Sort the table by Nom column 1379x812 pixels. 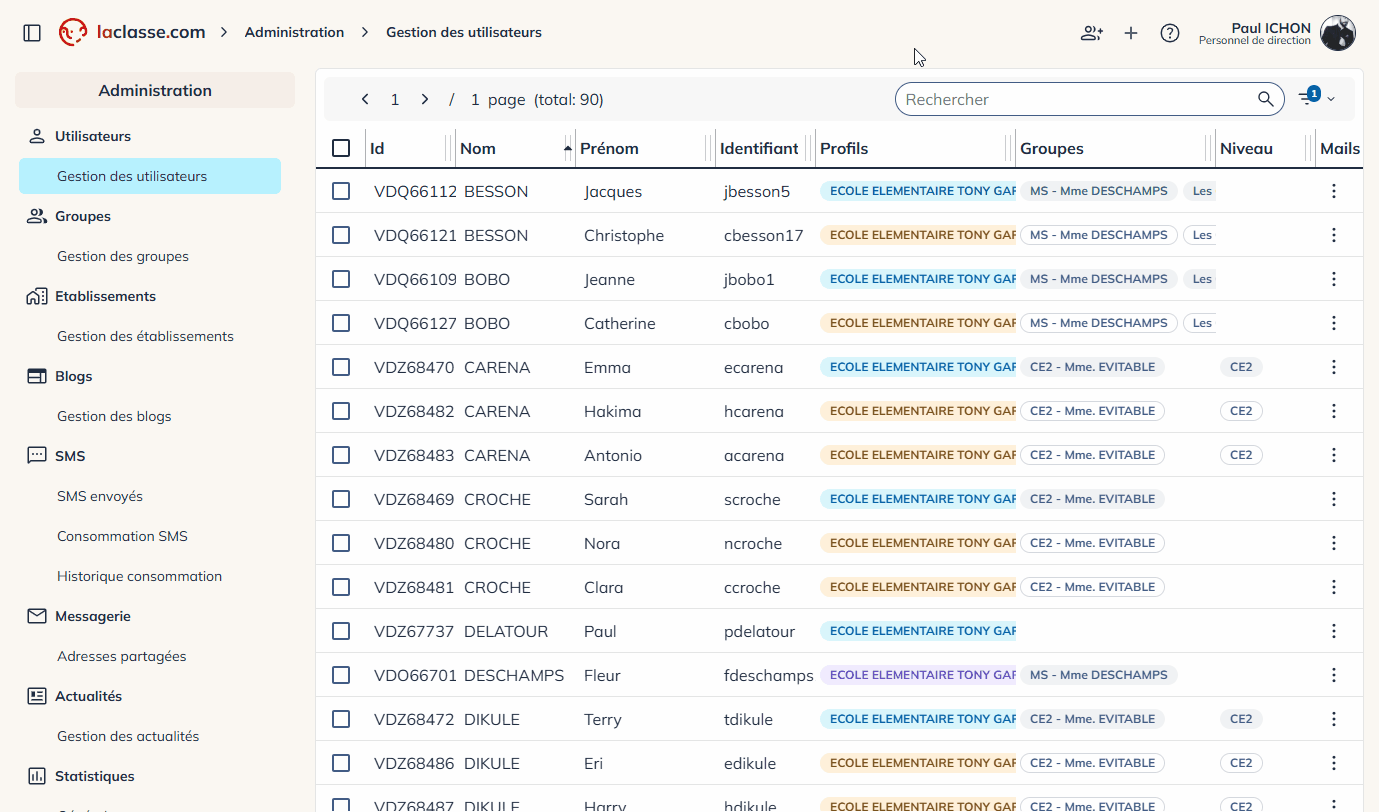(478, 148)
